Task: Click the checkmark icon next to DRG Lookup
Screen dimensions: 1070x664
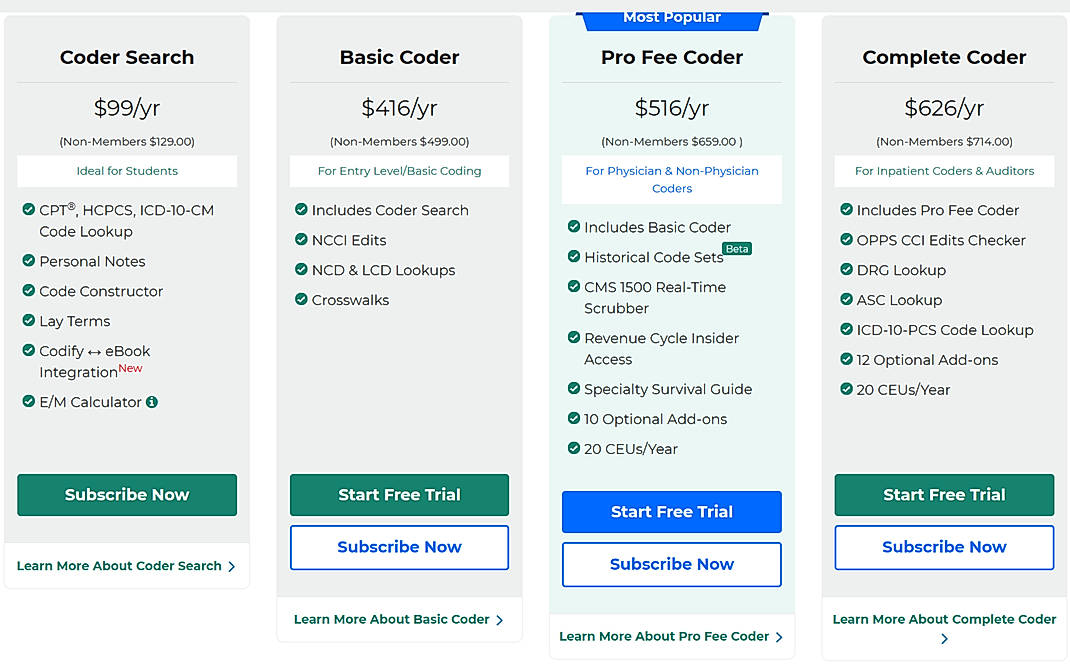Action: [x=846, y=270]
